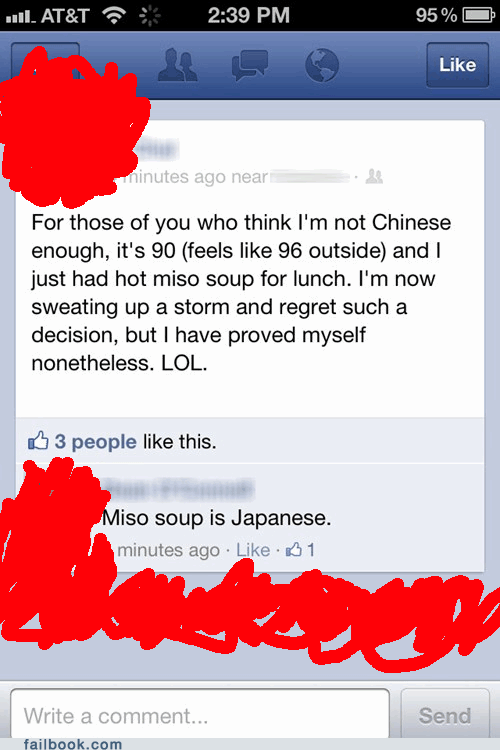Tap the battery indicator icon

pos(478,16)
